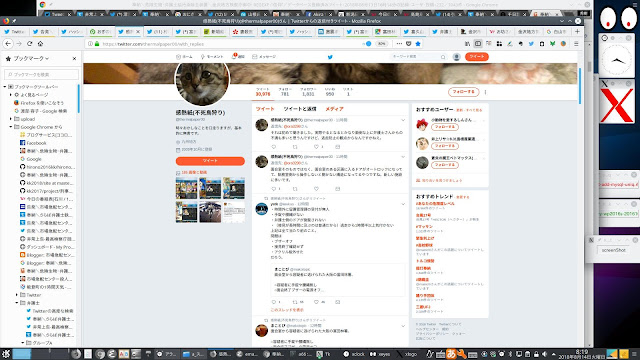Click the bookmarks search field

(41, 74)
